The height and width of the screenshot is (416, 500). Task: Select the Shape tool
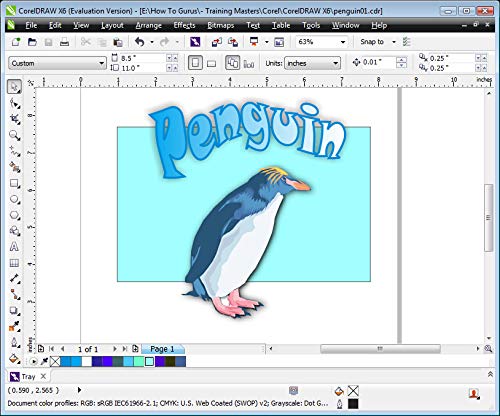pos(14,103)
